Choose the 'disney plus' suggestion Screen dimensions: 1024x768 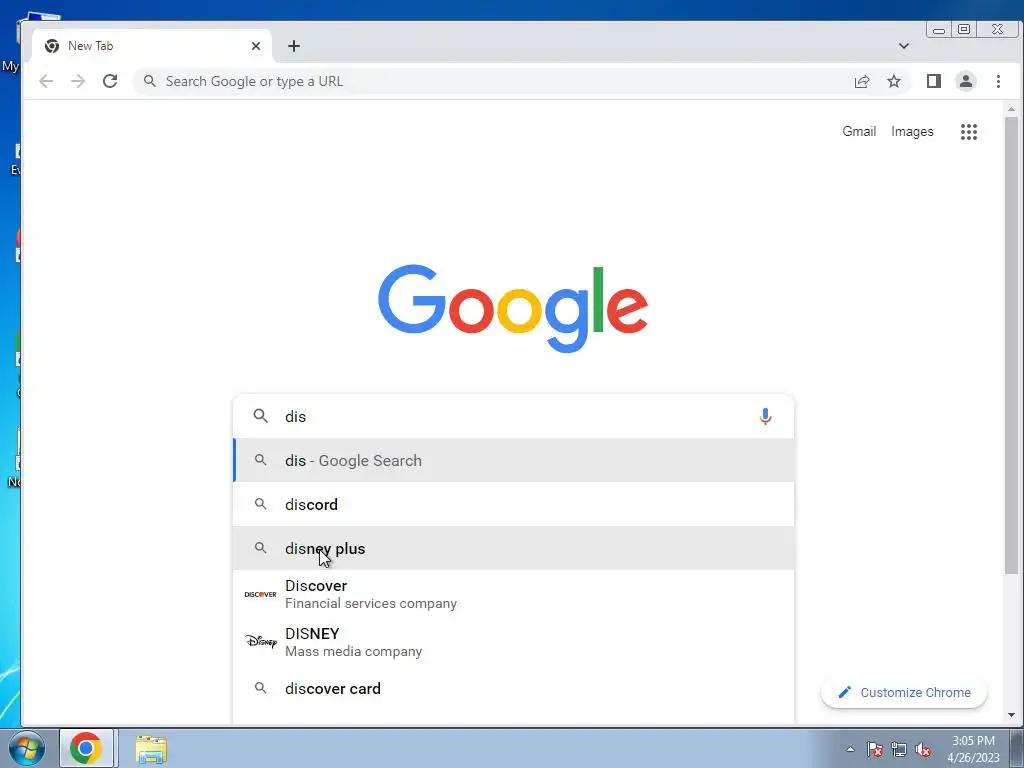[513, 549]
